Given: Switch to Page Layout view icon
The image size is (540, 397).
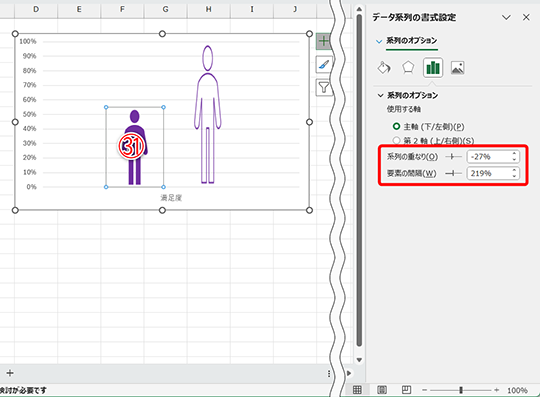Looking at the screenshot, I should click(382, 390).
